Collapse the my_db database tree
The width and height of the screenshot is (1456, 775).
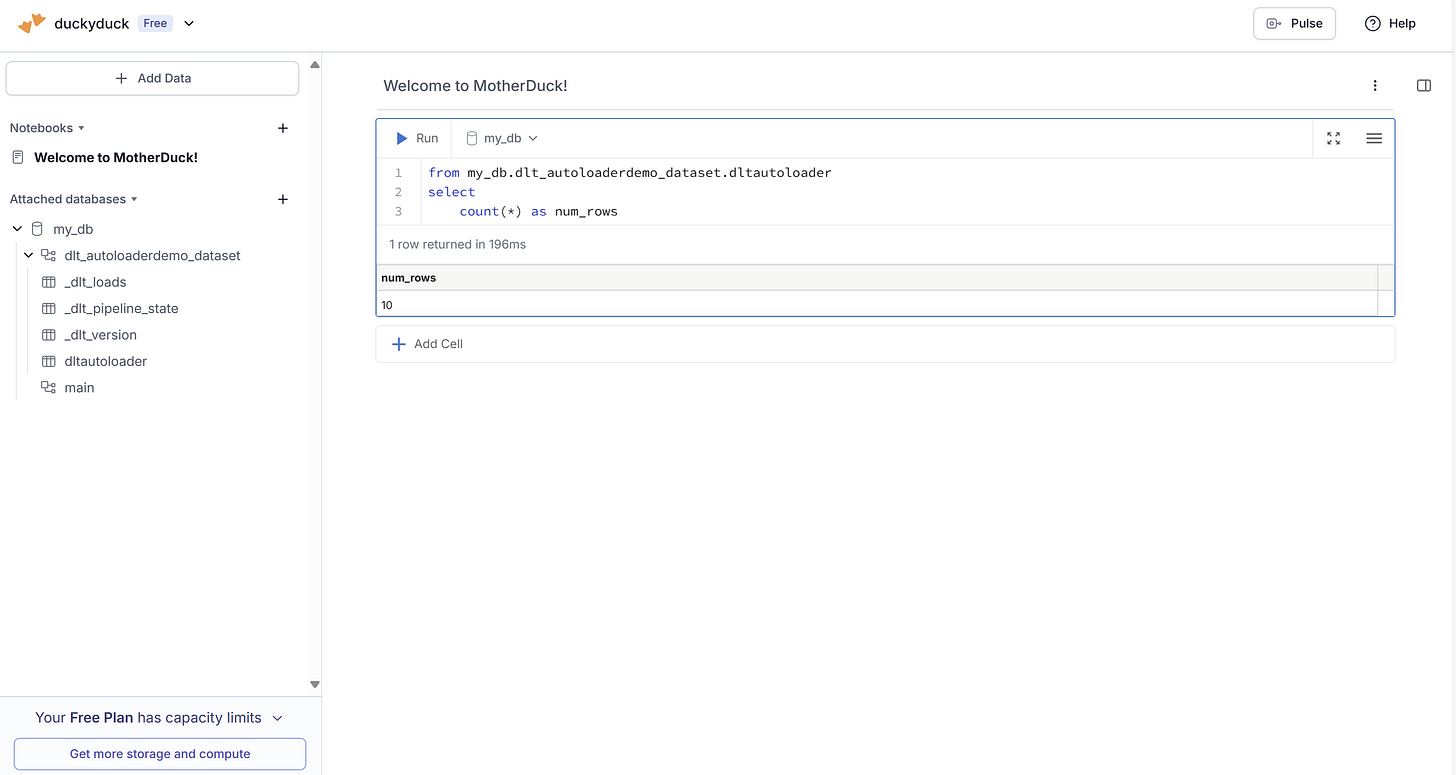(x=16, y=228)
